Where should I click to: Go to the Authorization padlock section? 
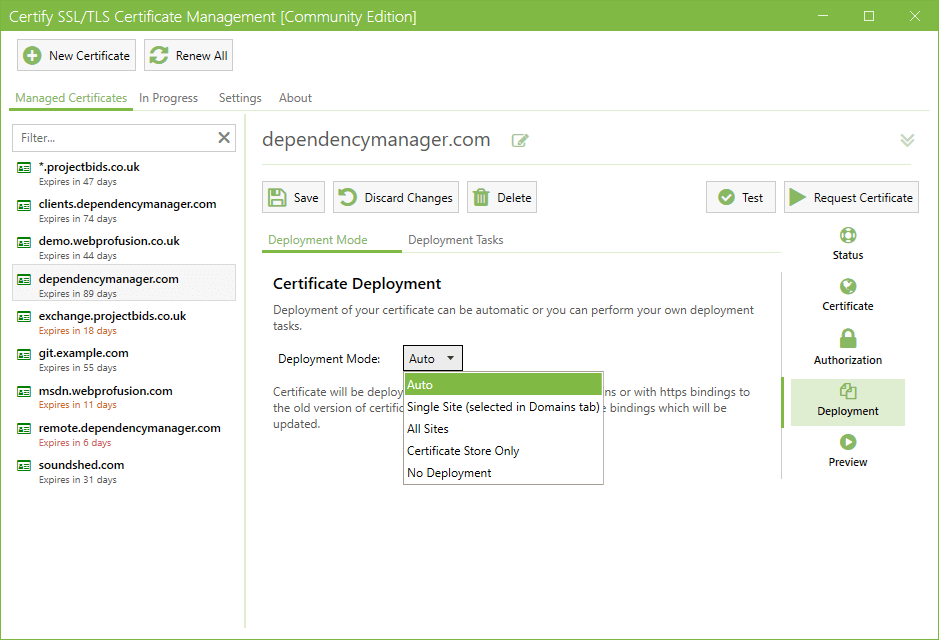tap(848, 348)
